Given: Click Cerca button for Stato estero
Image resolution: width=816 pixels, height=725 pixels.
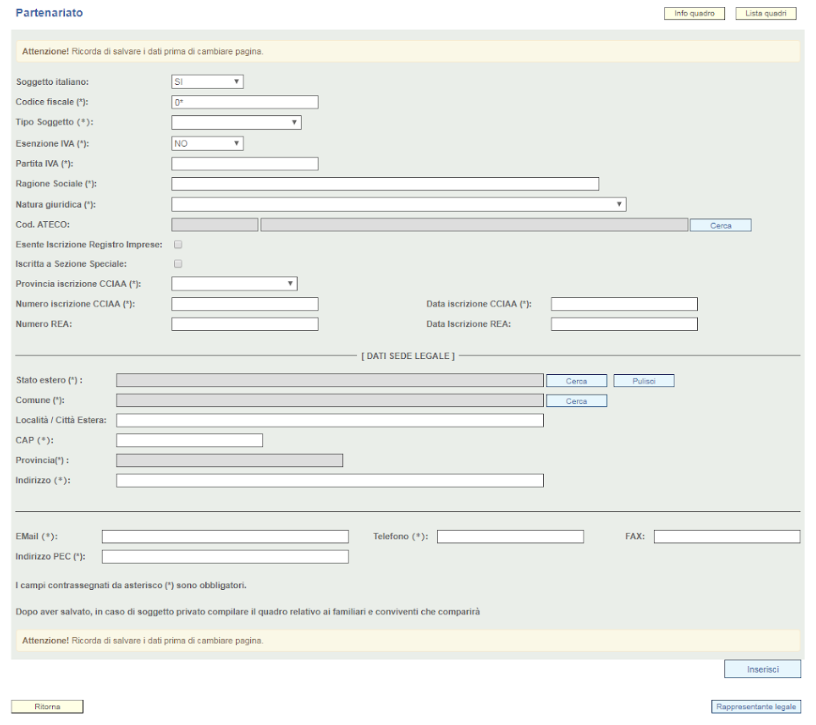Looking at the screenshot, I should tap(576, 381).
